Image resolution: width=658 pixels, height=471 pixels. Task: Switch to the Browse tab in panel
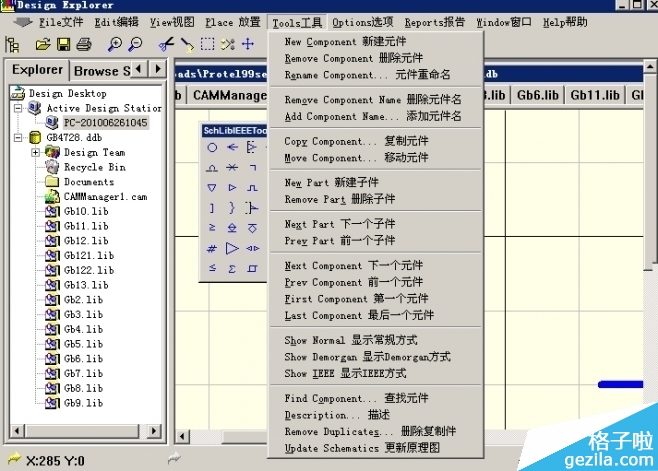pyautogui.click(x=101, y=70)
